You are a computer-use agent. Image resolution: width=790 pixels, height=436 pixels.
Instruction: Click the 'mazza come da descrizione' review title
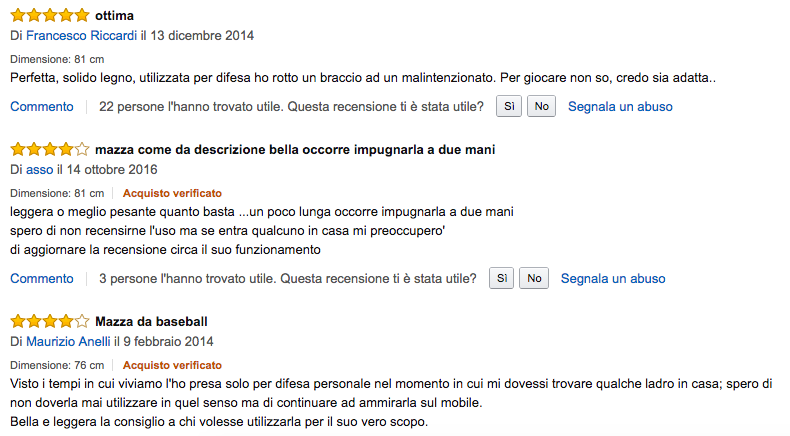pyautogui.click(x=295, y=150)
